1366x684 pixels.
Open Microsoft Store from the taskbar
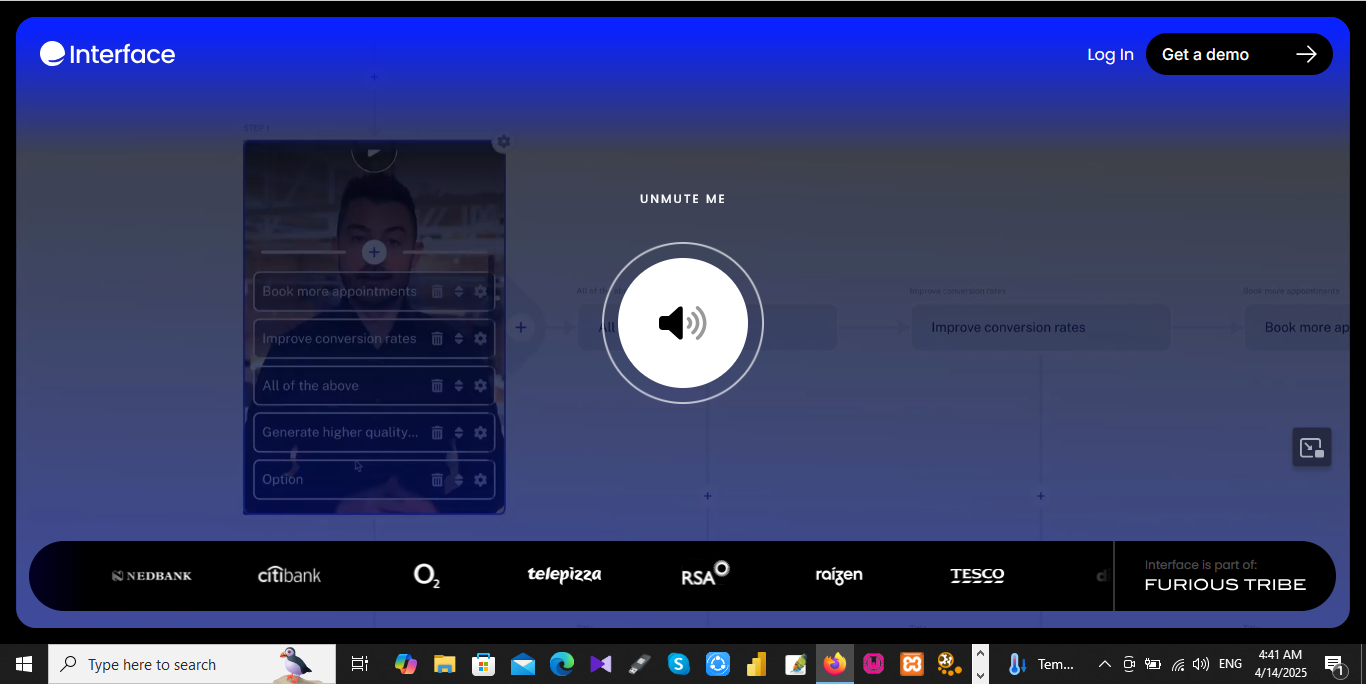tap(483, 664)
